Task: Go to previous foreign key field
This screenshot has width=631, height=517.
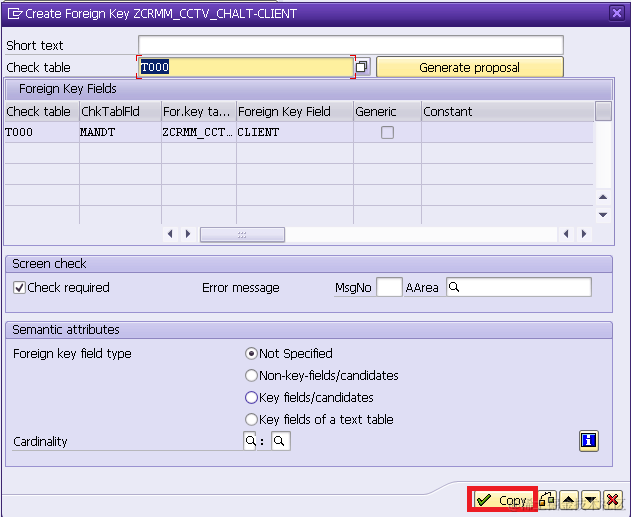Action: [568, 500]
